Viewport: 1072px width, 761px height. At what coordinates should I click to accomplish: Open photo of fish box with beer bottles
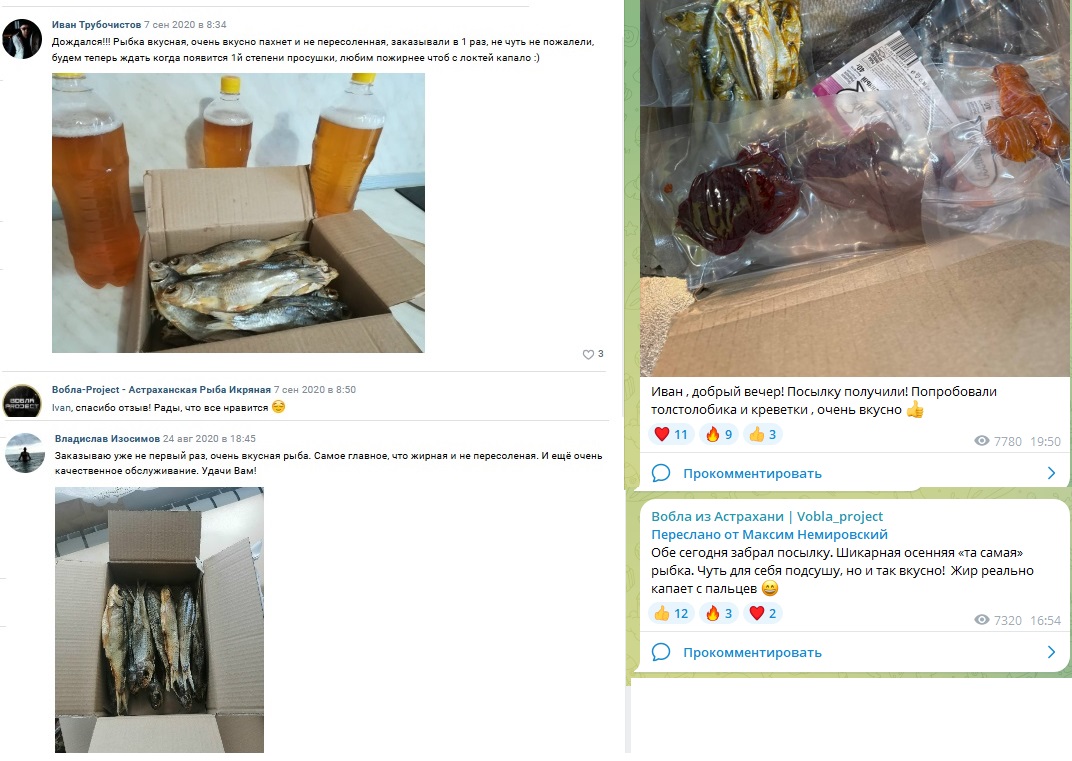(238, 213)
